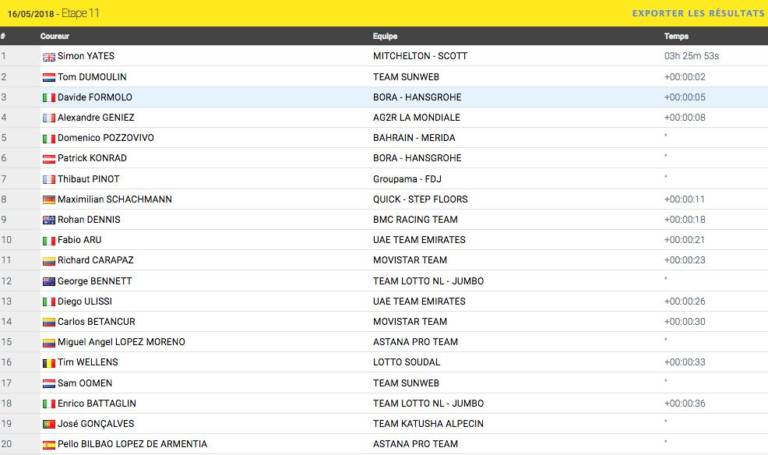Viewport: 768px width, 455px height.
Task: Click the Italian flag beside Fabio ARU
Action: coord(49,240)
